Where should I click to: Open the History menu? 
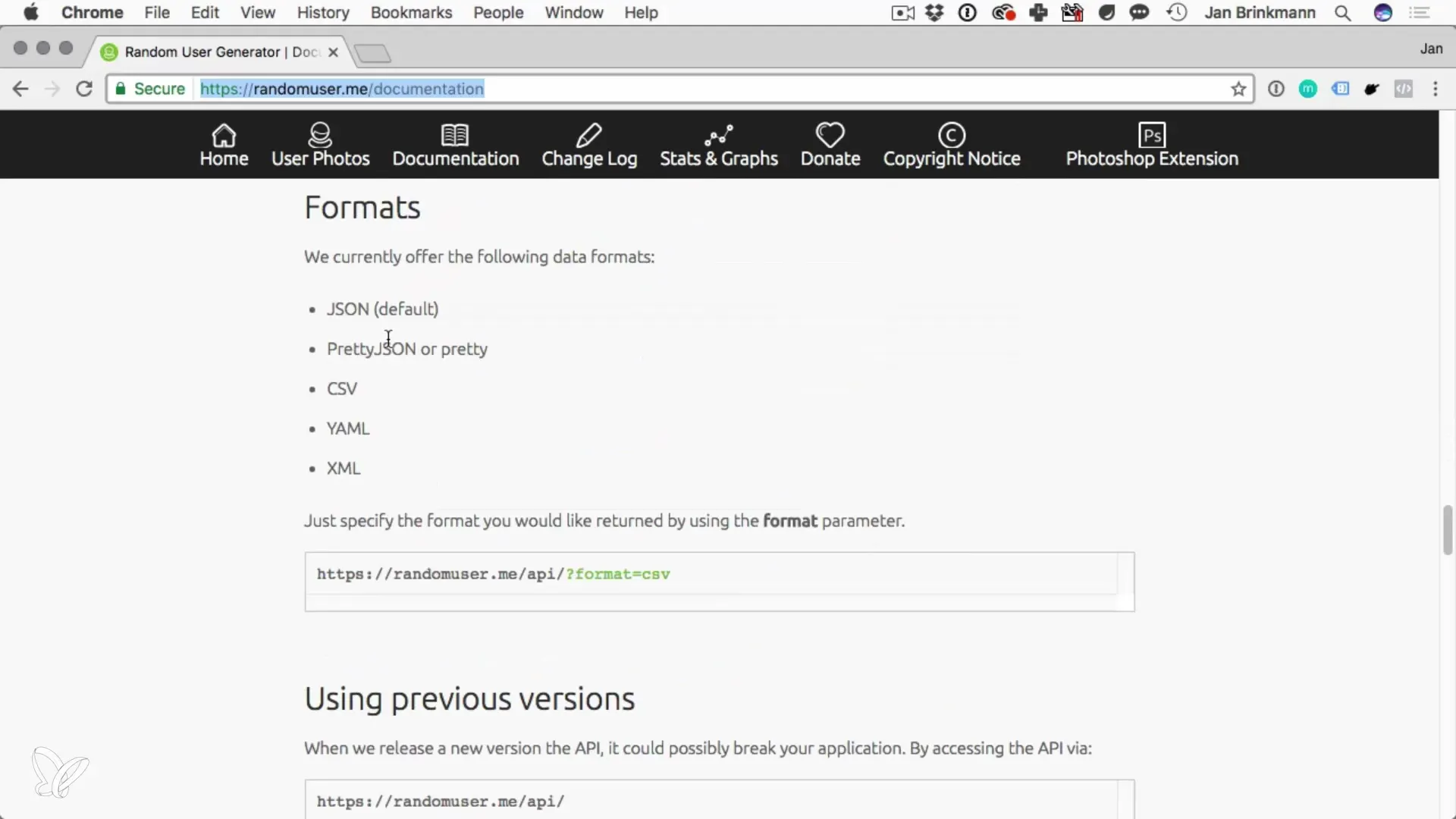(323, 13)
